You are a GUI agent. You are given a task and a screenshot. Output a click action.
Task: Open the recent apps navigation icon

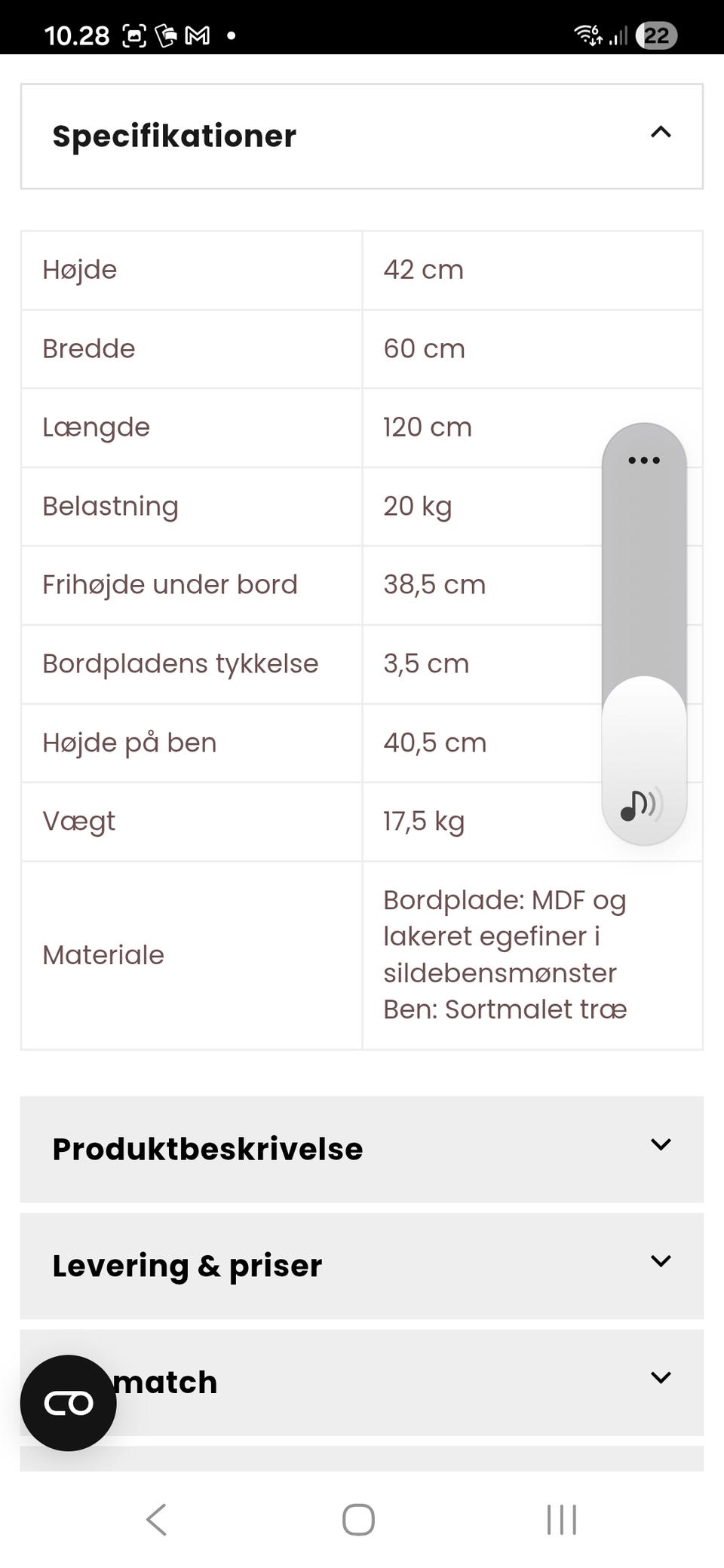[x=562, y=1520]
